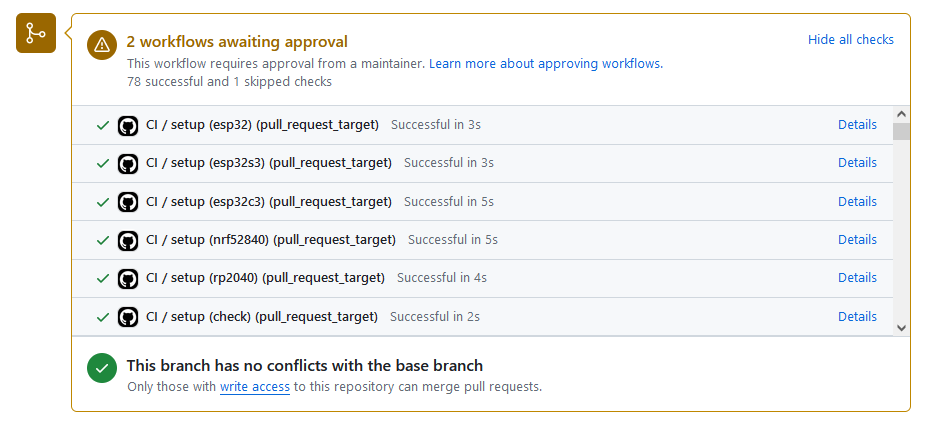The height and width of the screenshot is (422, 937).
Task: View Details for CI setup (esp32s3) check
Action: coord(857,163)
